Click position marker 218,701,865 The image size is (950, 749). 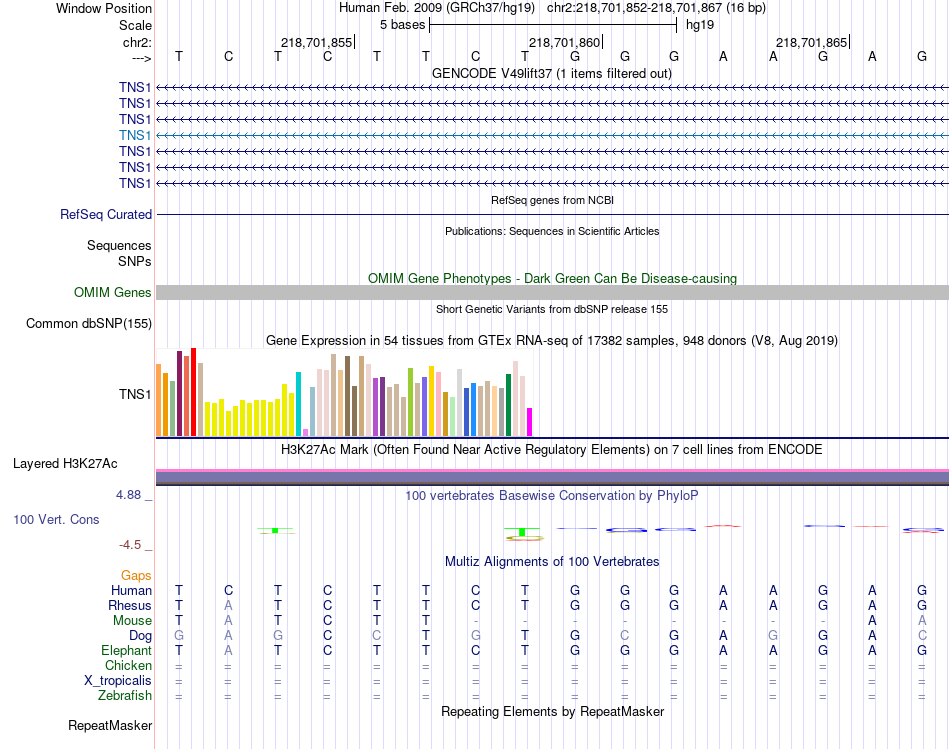tap(811, 42)
